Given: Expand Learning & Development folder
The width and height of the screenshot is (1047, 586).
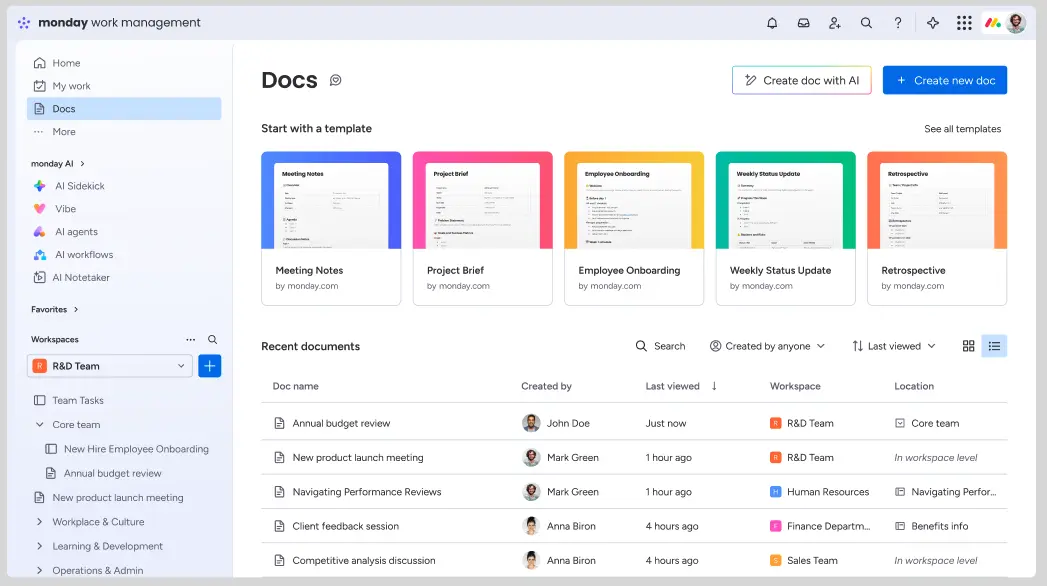Looking at the screenshot, I should (39, 546).
